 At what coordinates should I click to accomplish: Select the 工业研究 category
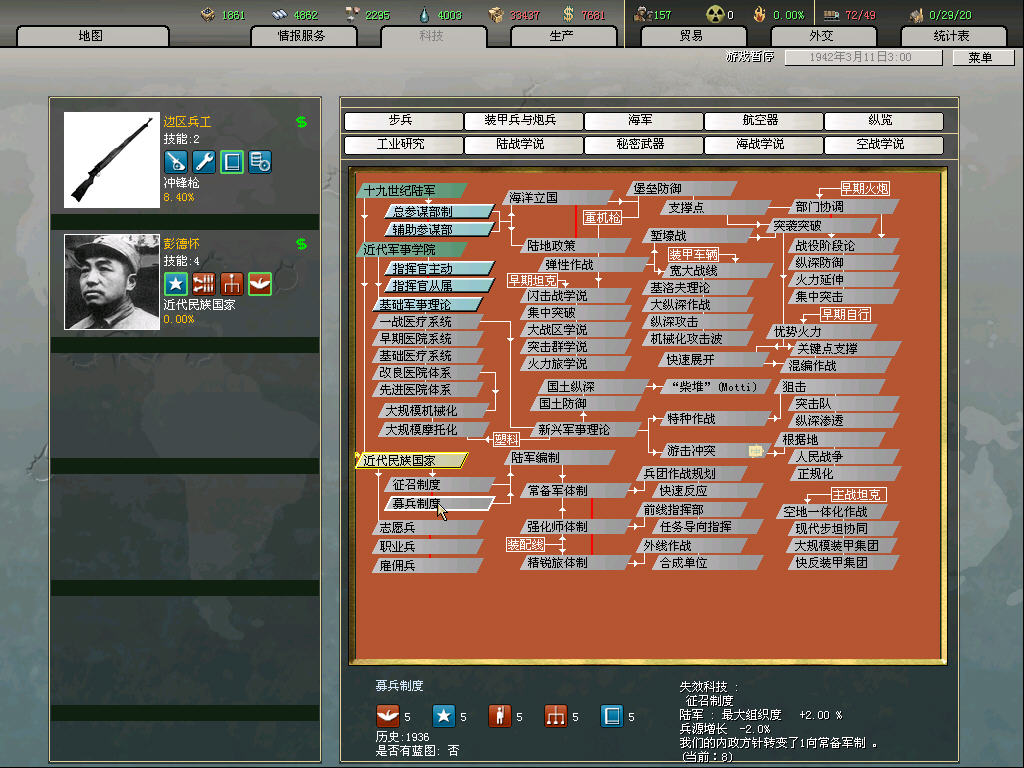tap(403, 144)
